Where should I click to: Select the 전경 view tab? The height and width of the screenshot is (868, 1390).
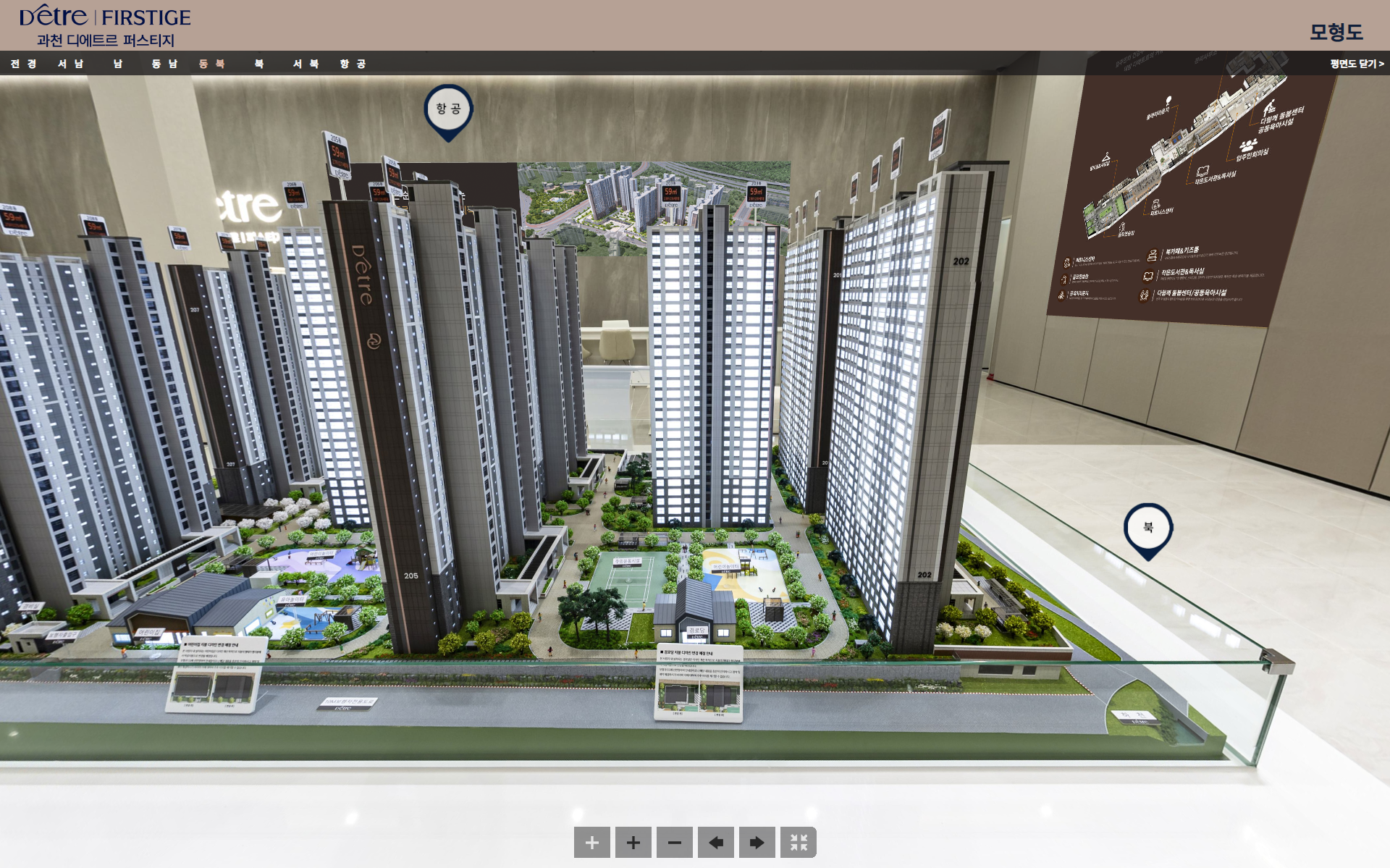(23, 64)
